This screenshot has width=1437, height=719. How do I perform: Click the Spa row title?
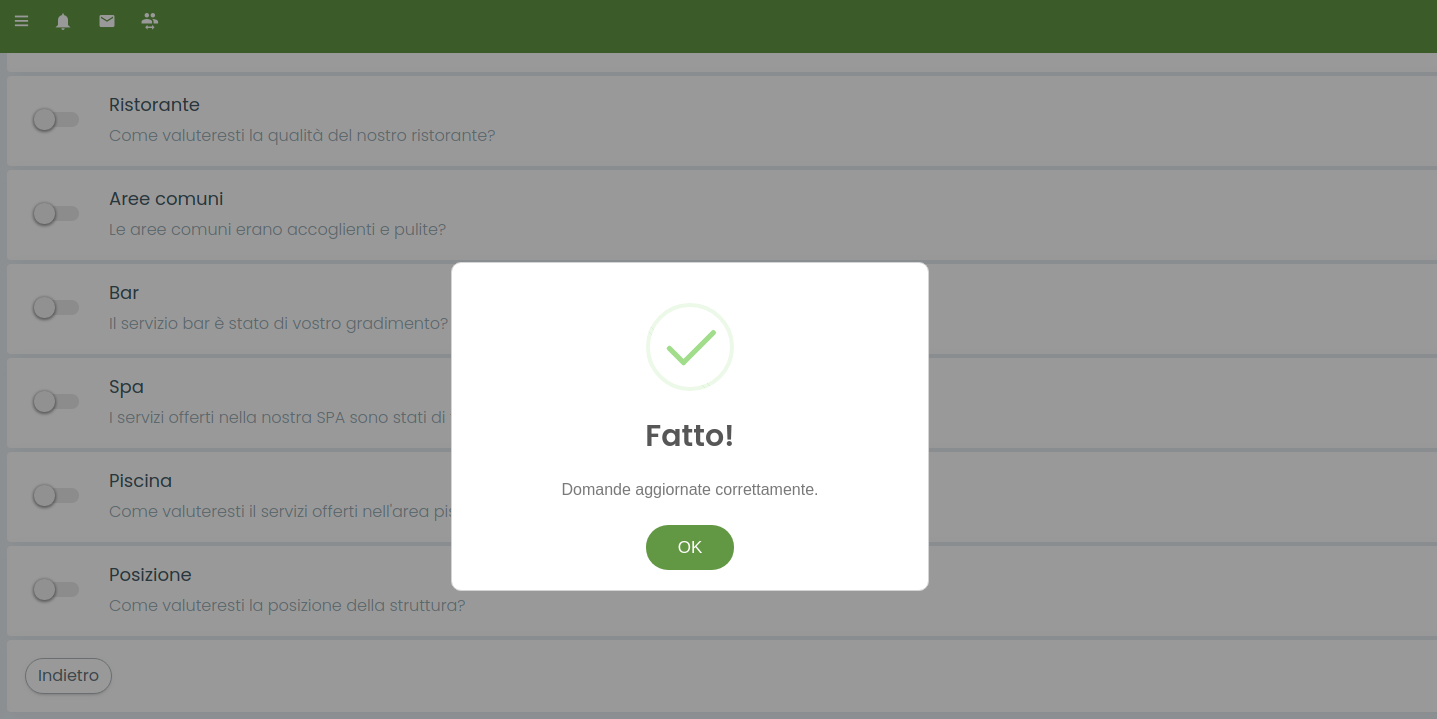tap(126, 387)
